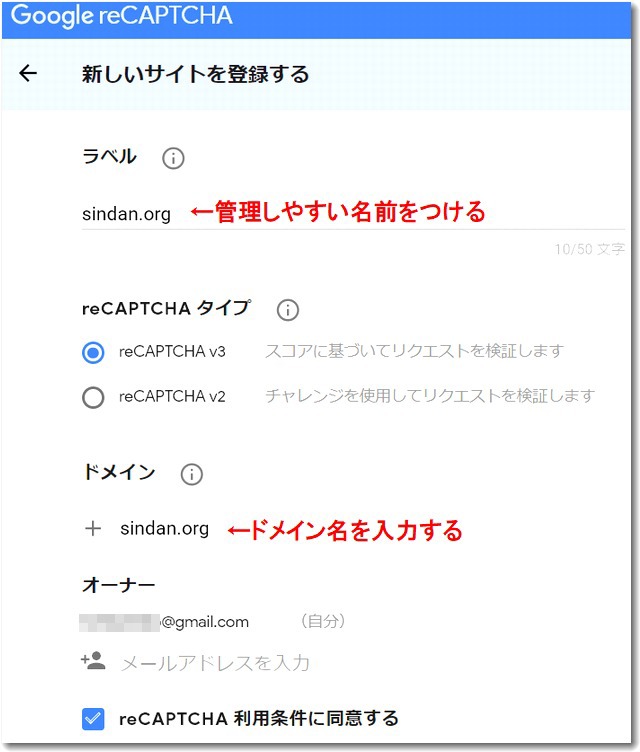Select the reCAPTCHA v3 radio button
The image size is (640, 752).
[x=93, y=352]
